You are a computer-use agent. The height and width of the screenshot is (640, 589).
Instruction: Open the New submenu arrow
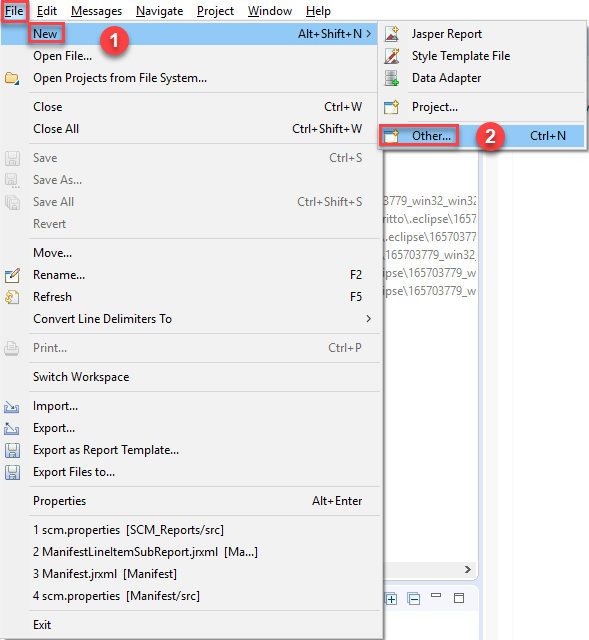368,34
